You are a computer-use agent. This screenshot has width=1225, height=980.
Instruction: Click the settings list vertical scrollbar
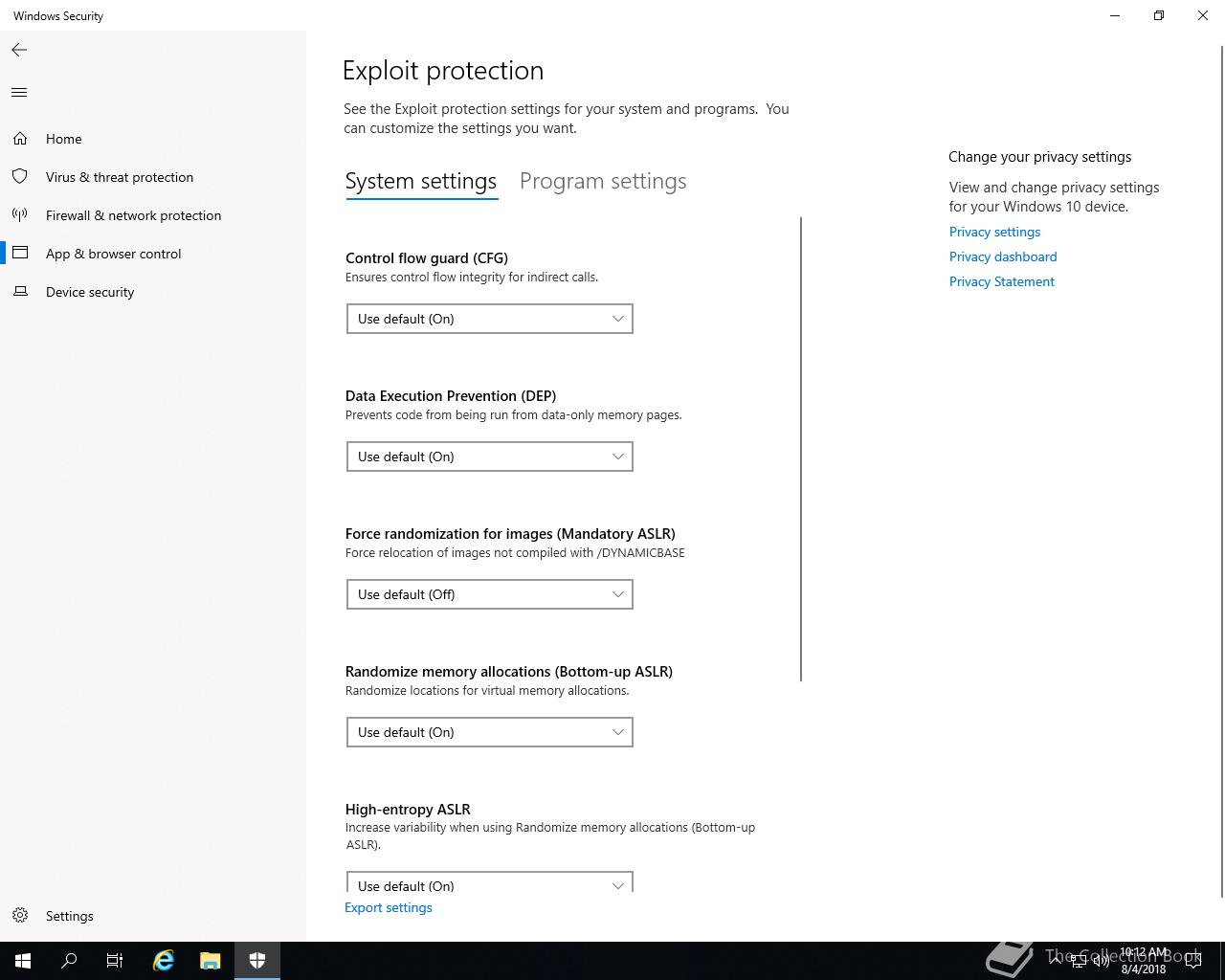tap(801, 450)
